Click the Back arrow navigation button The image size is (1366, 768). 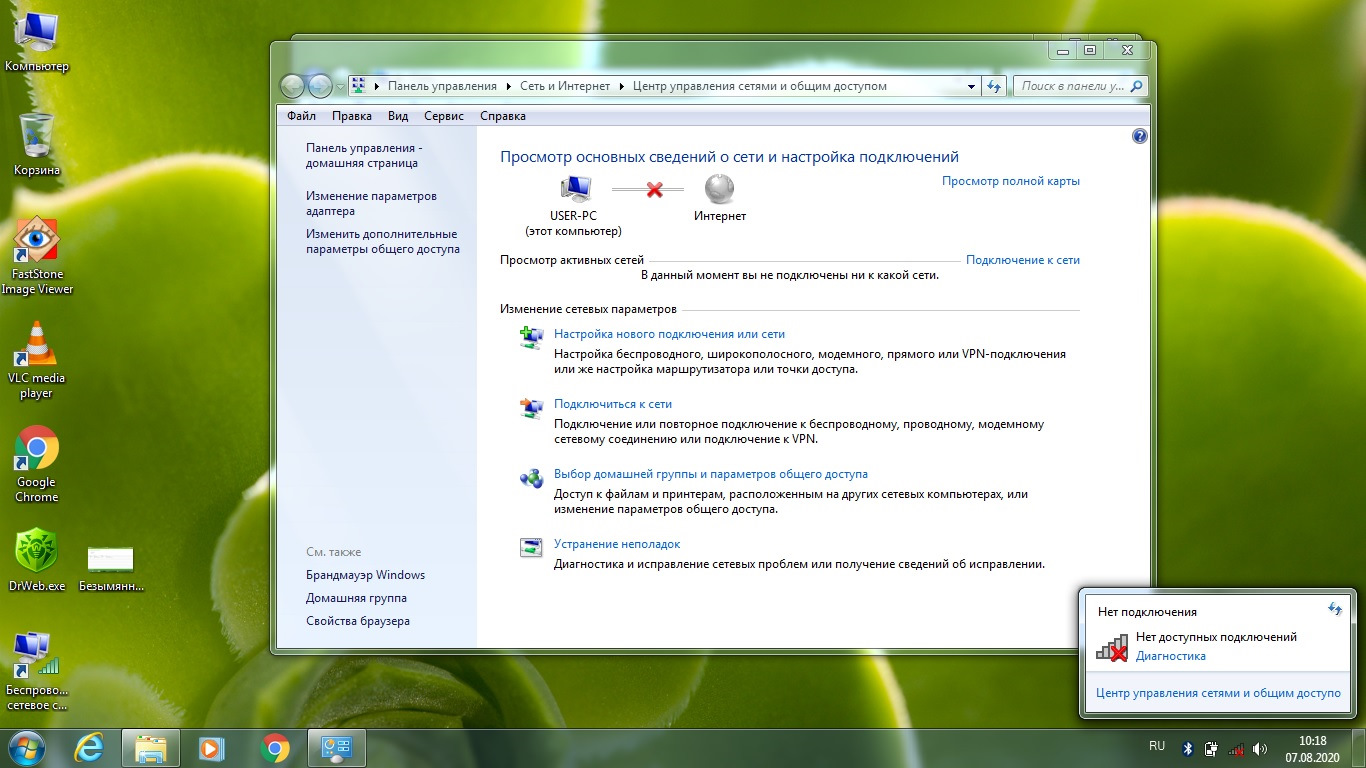coord(292,86)
